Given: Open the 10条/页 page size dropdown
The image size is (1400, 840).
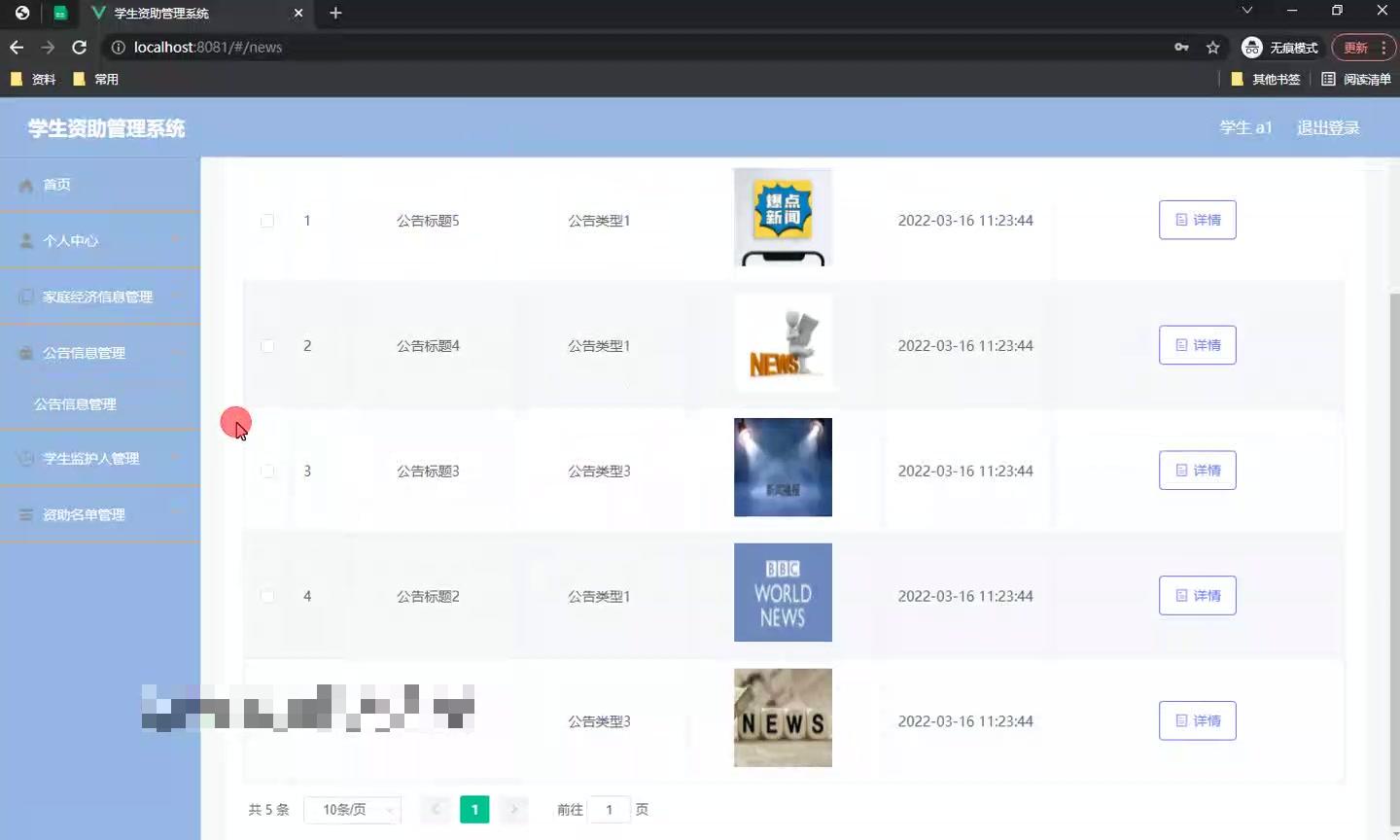Looking at the screenshot, I should coord(352,810).
